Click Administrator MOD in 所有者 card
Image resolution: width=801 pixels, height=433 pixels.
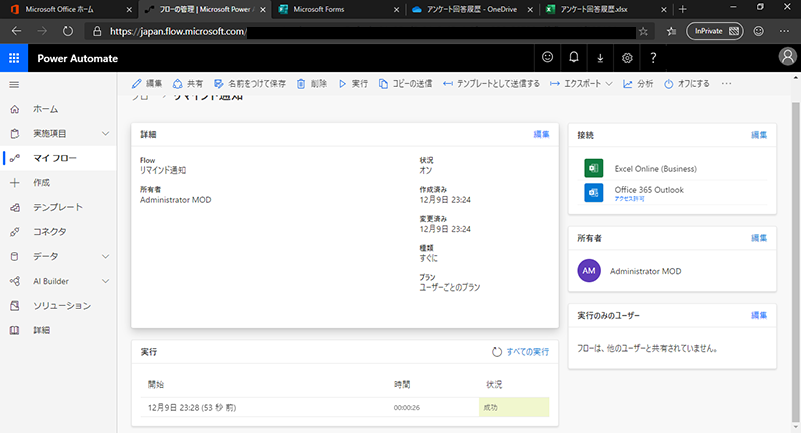pos(645,271)
